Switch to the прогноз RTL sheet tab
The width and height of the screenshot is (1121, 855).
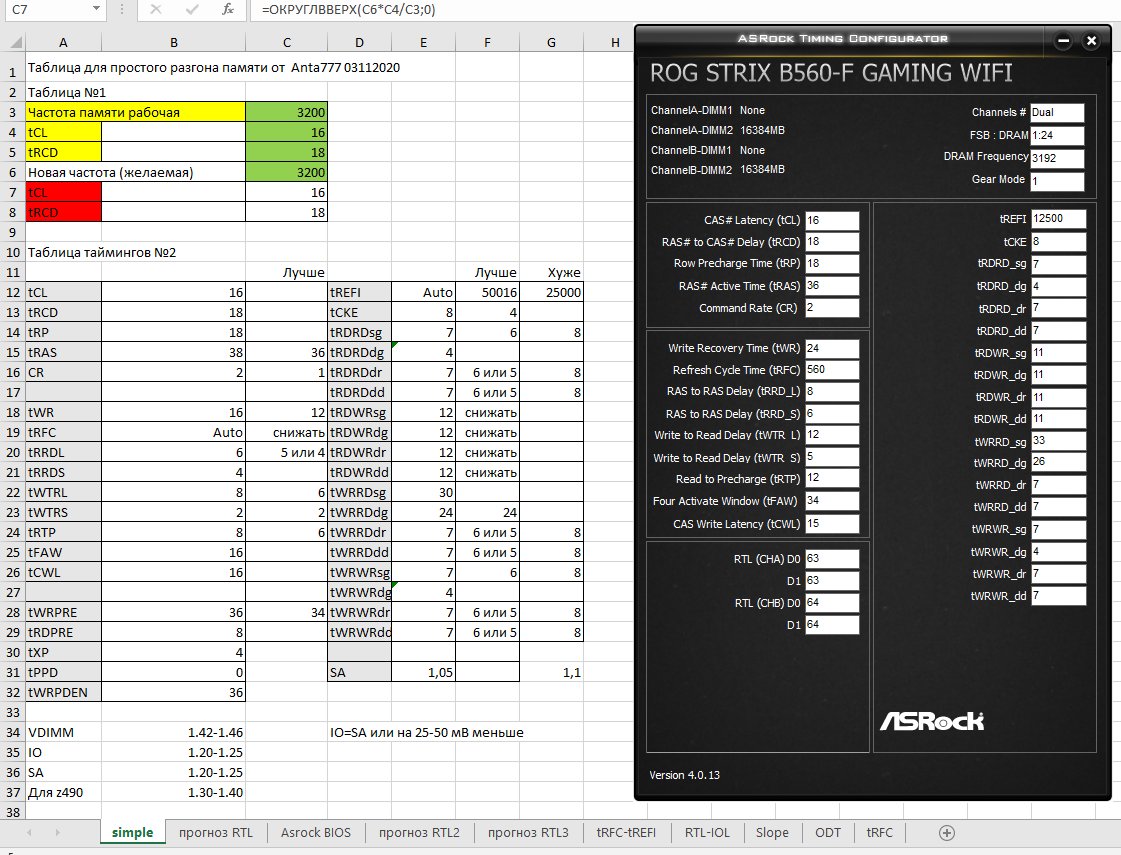click(216, 832)
